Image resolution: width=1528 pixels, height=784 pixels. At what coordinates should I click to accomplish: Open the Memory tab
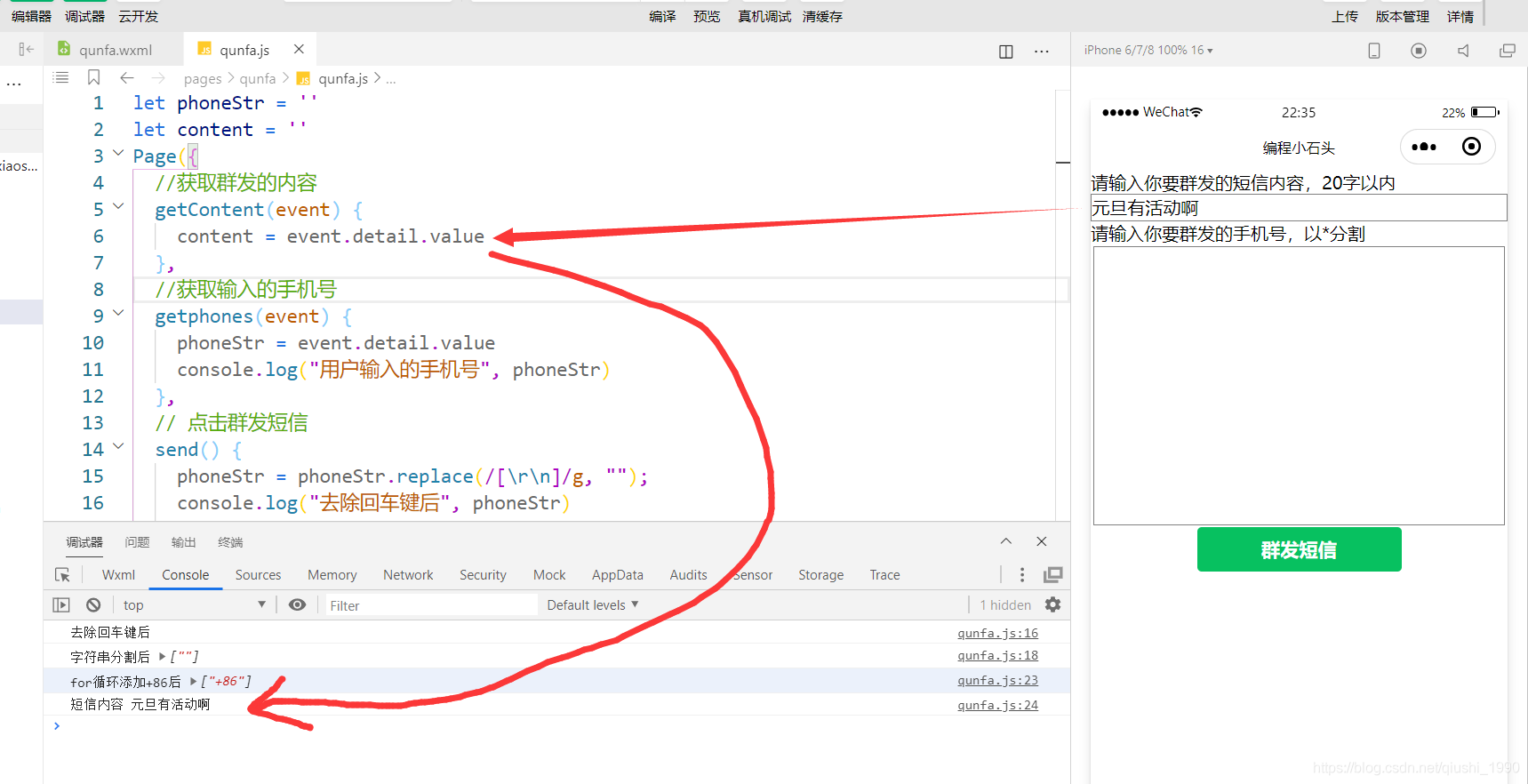(332, 575)
